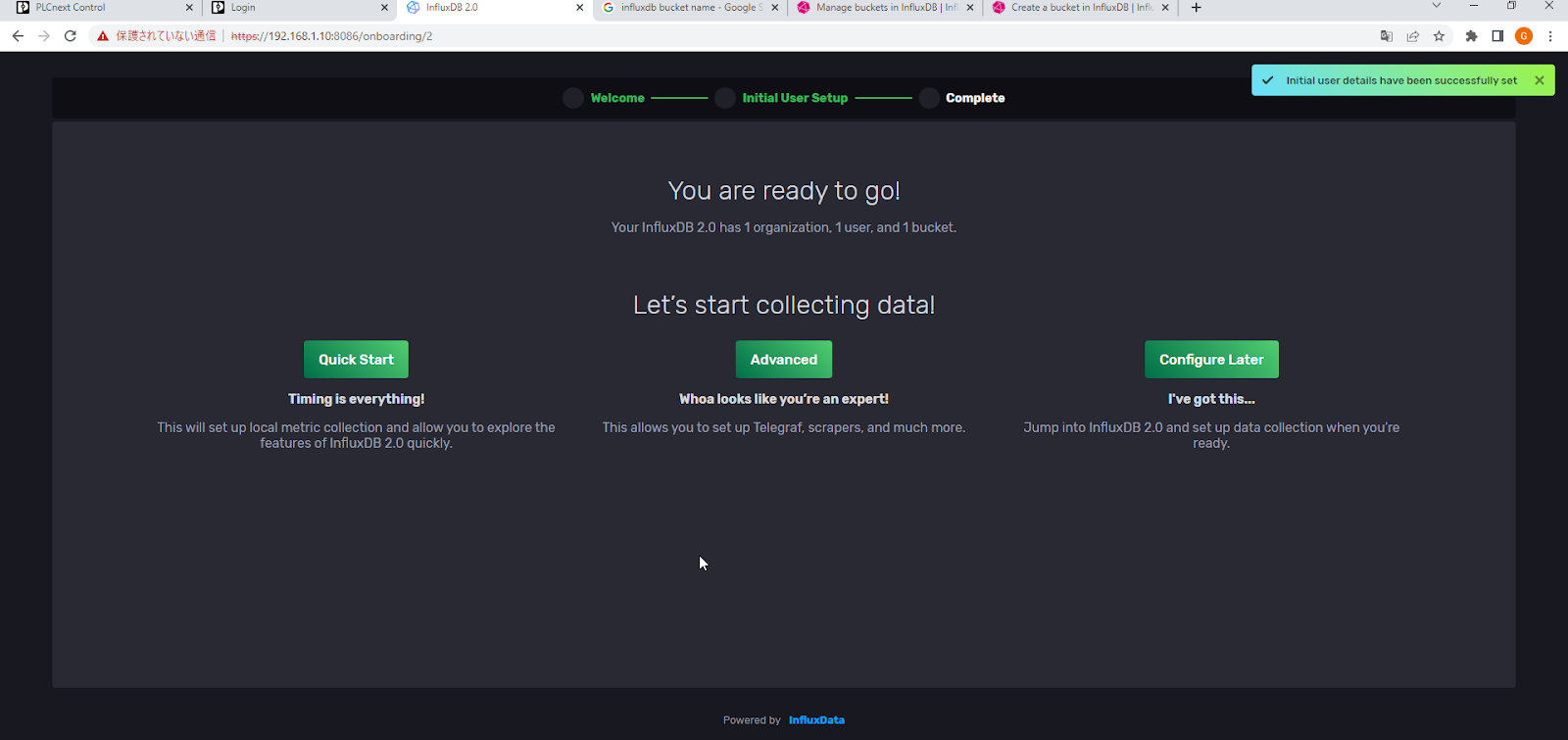
Task: Reload the current page
Action: pyautogui.click(x=70, y=36)
